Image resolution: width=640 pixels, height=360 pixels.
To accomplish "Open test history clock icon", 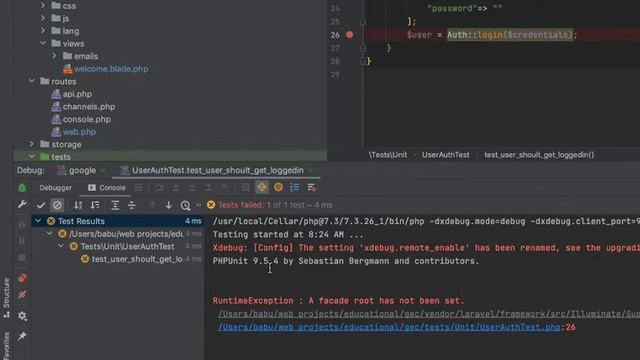I will click(185, 205).
